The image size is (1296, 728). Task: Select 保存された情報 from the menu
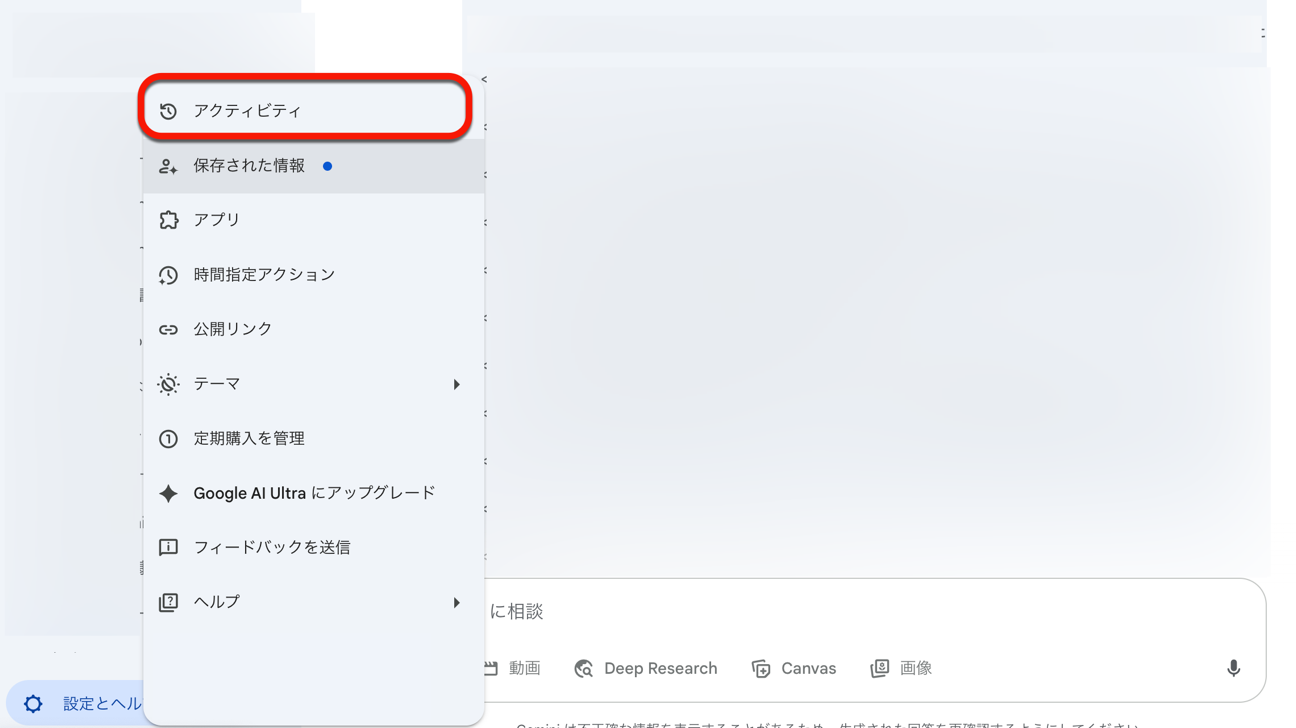pos(249,166)
